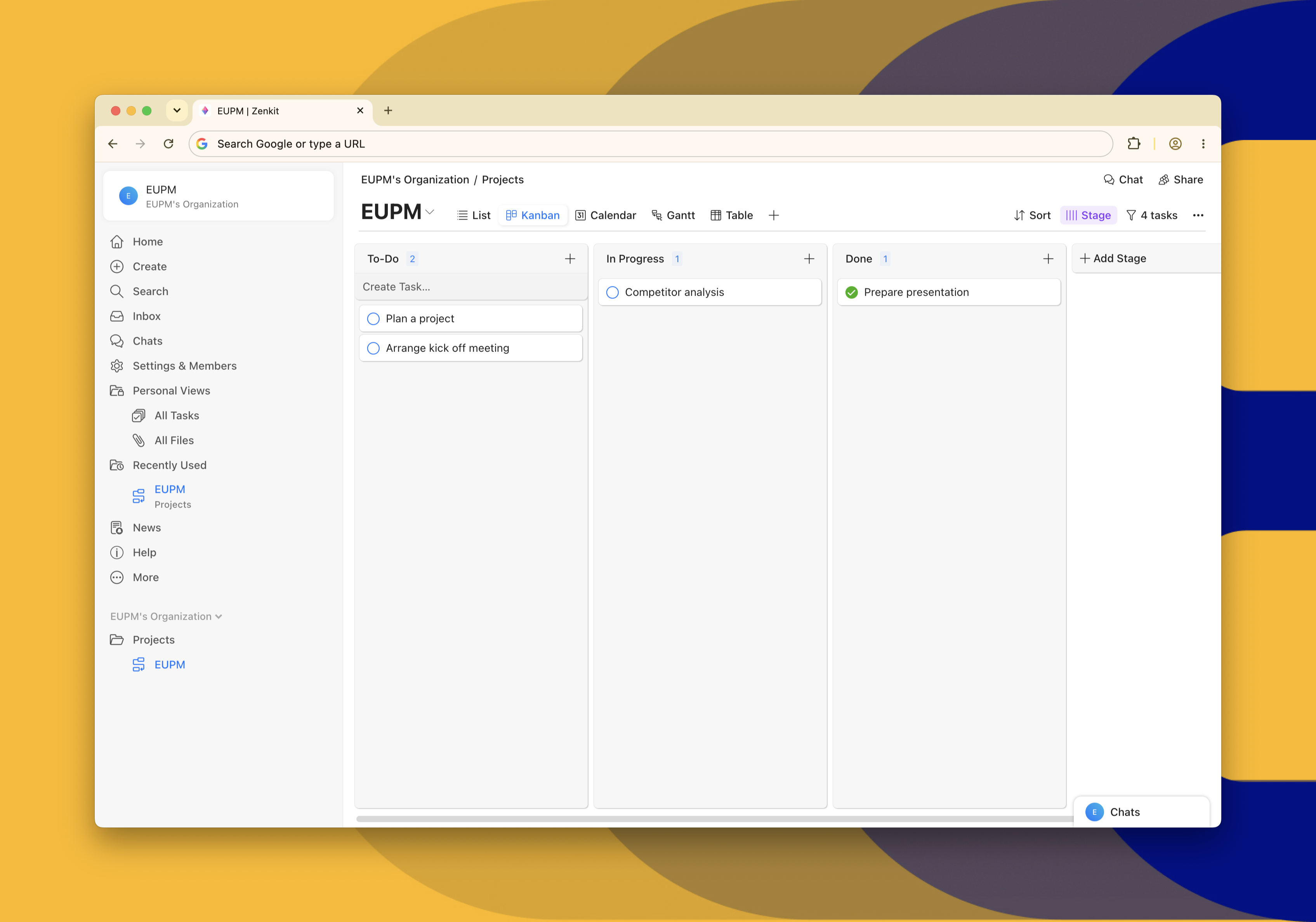The image size is (1316, 922).
Task: Open Help info item
Action: pos(133,553)
